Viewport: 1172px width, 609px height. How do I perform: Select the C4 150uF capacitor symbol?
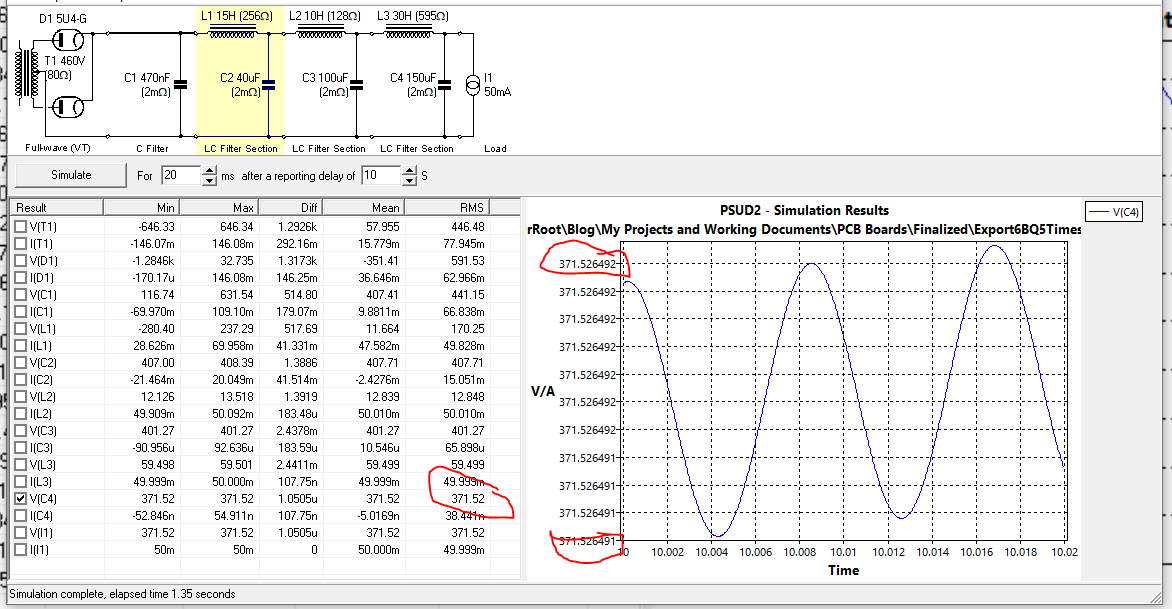pos(445,84)
